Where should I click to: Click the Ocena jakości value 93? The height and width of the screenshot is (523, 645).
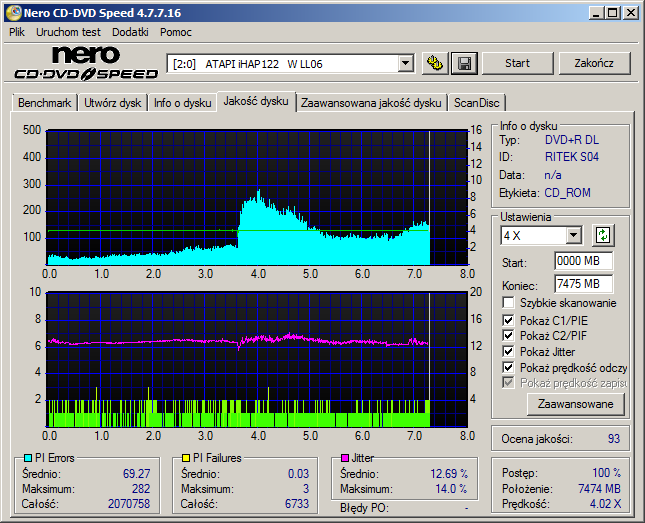(x=614, y=439)
